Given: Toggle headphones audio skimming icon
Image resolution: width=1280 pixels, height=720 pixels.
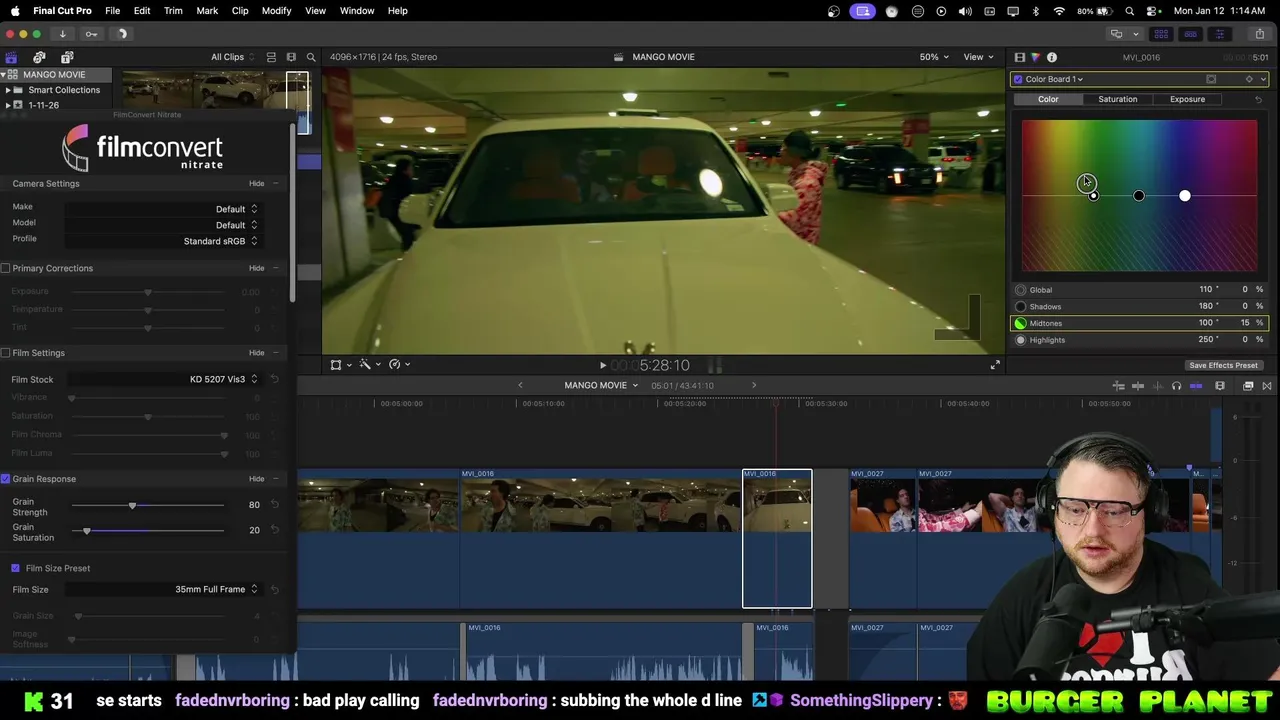Looking at the screenshot, I should click(x=1176, y=386).
